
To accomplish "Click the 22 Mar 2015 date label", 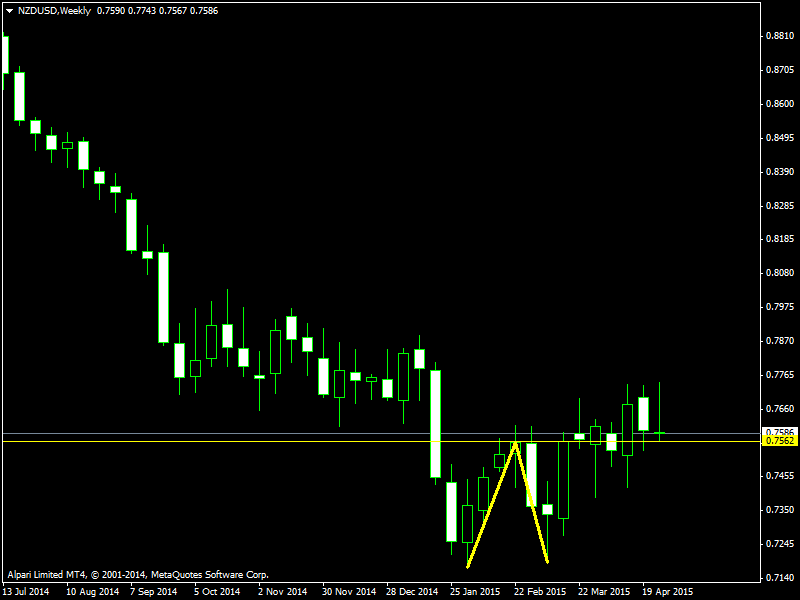I will pyautogui.click(x=604, y=592).
